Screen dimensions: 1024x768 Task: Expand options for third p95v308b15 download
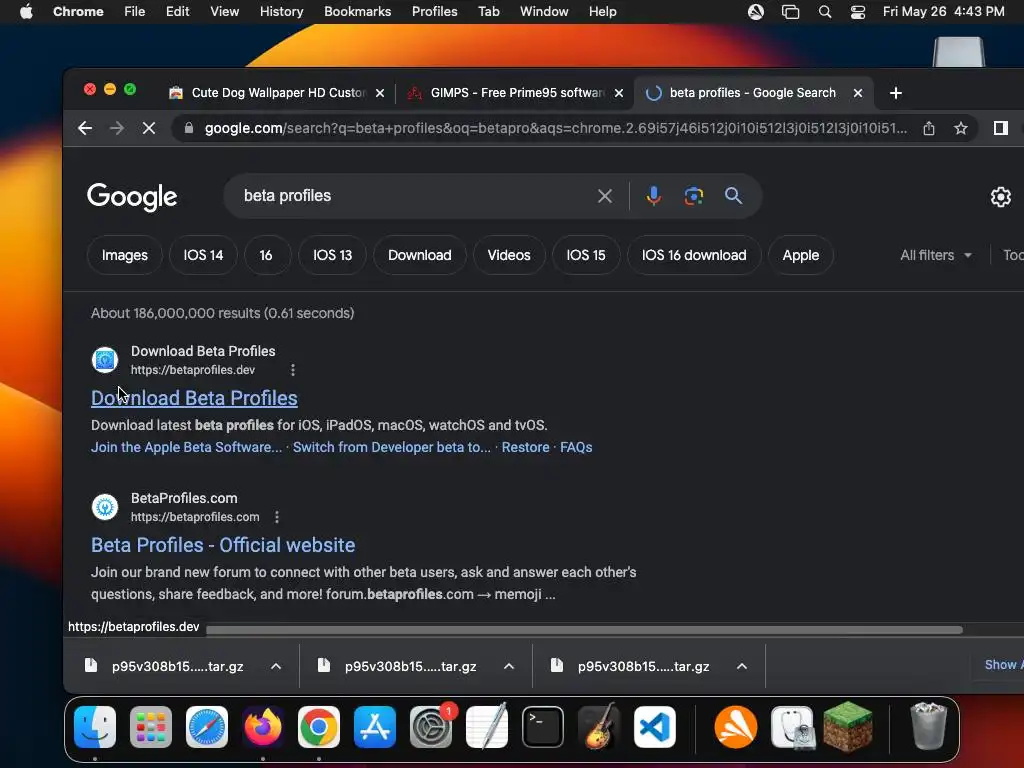click(x=742, y=667)
